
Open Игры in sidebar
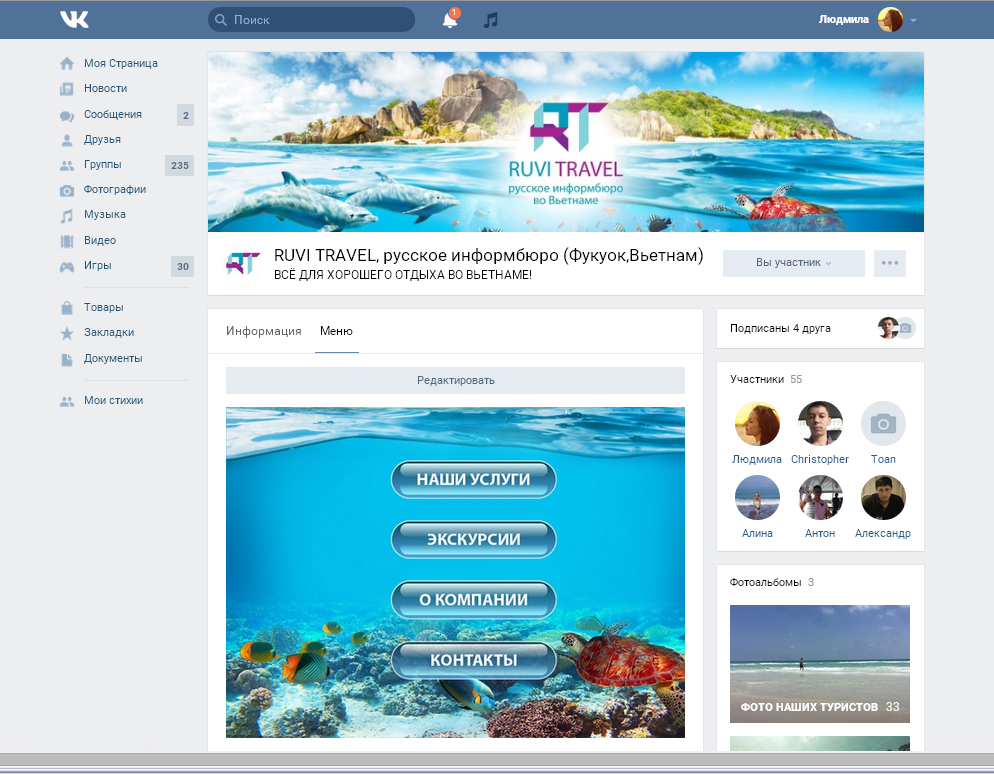[x=98, y=266]
